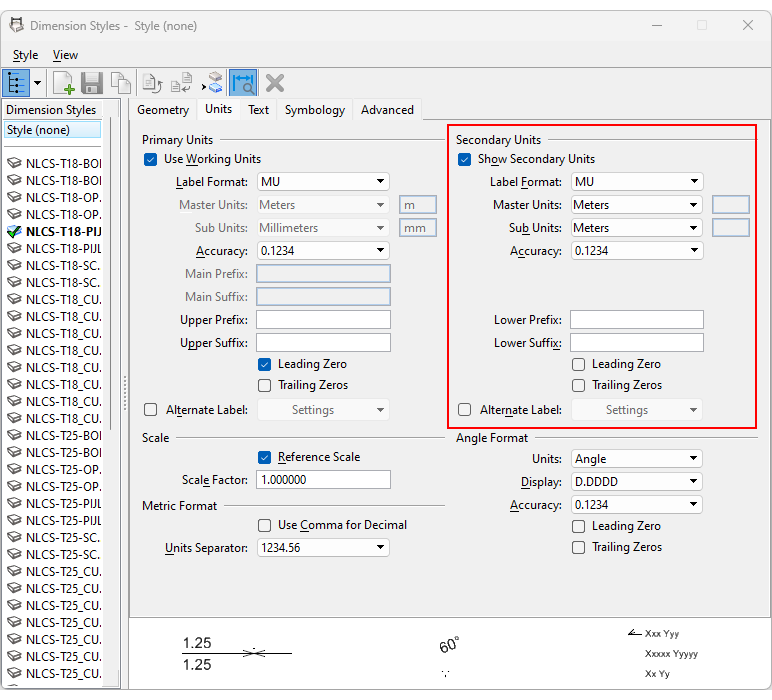Click the Scale Factor input field

(323, 480)
